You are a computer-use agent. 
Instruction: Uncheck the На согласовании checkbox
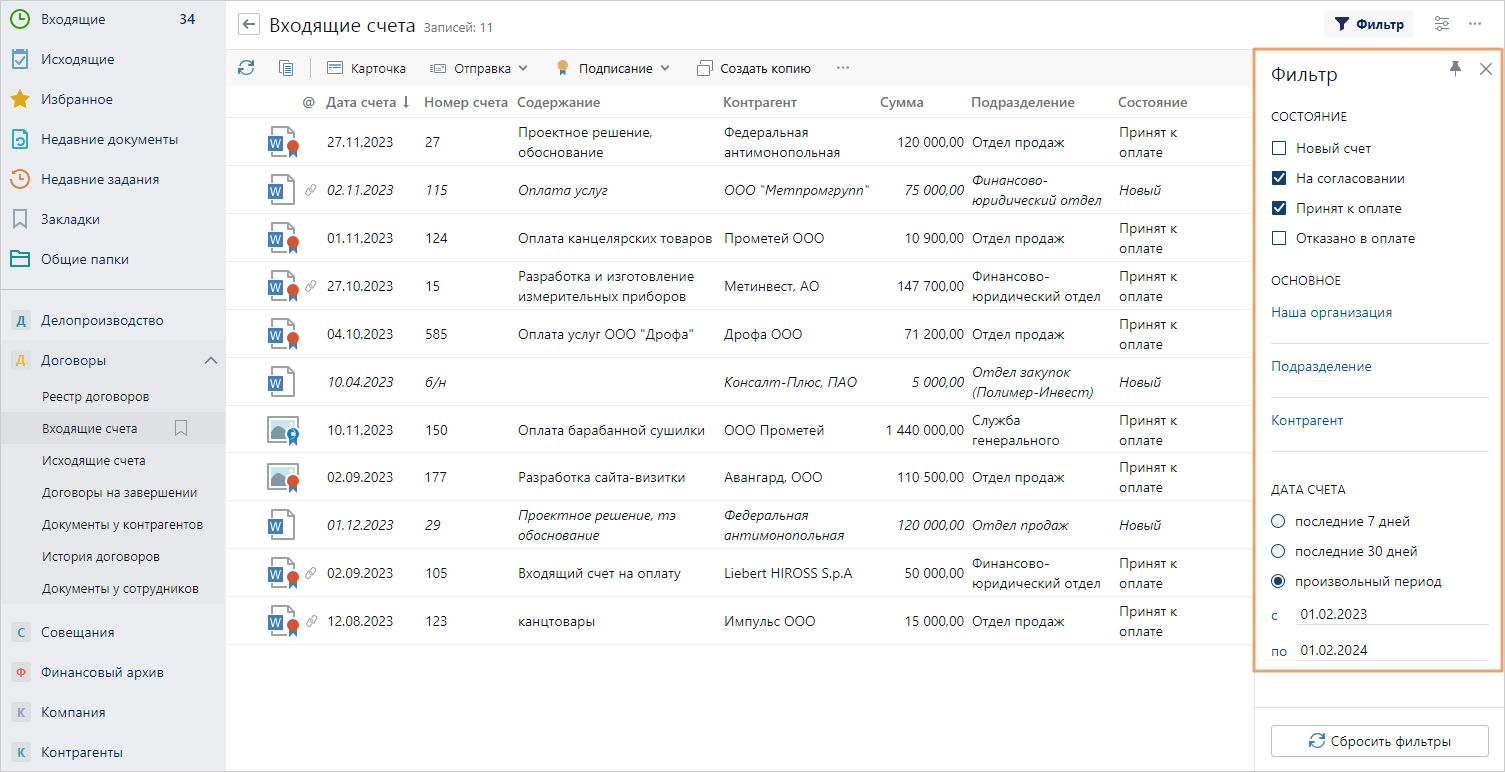(1278, 178)
